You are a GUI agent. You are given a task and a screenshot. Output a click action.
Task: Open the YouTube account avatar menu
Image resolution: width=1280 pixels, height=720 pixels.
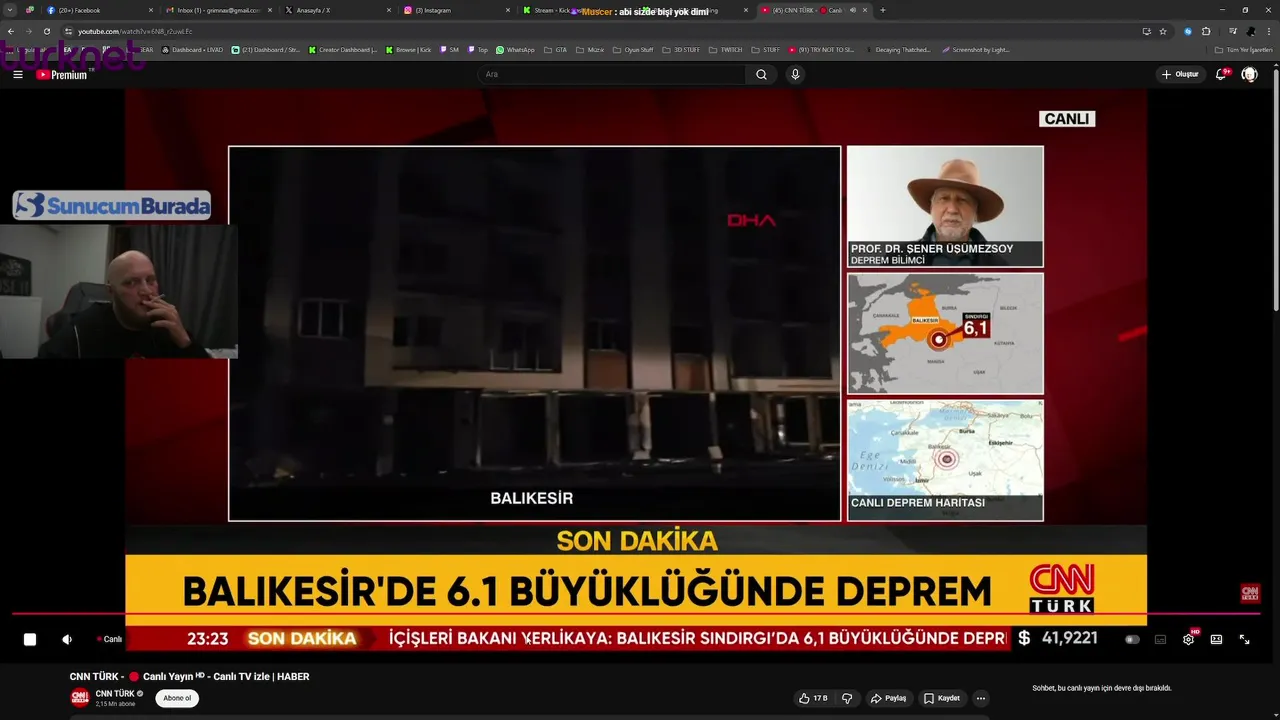click(x=1249, y=74)
